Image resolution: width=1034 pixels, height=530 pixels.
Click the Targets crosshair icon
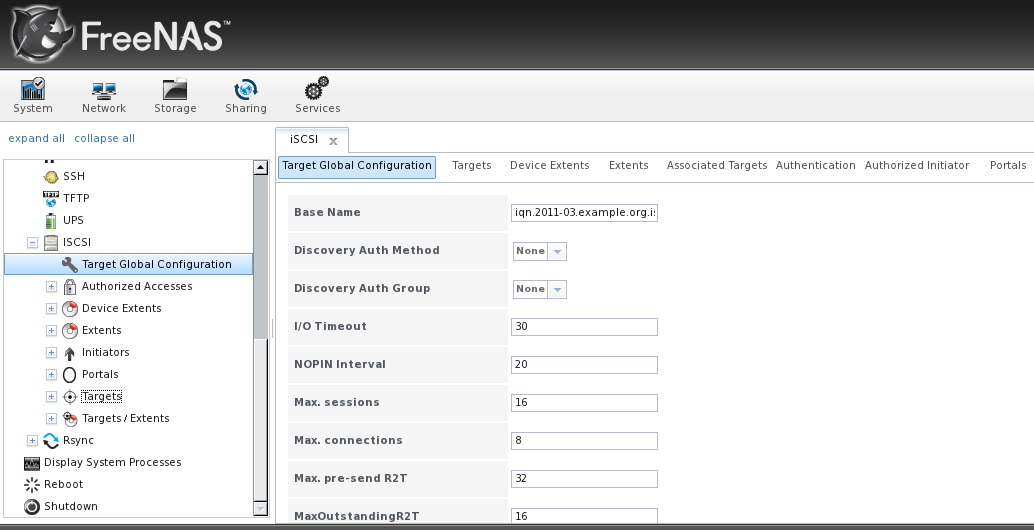(70, 397)
